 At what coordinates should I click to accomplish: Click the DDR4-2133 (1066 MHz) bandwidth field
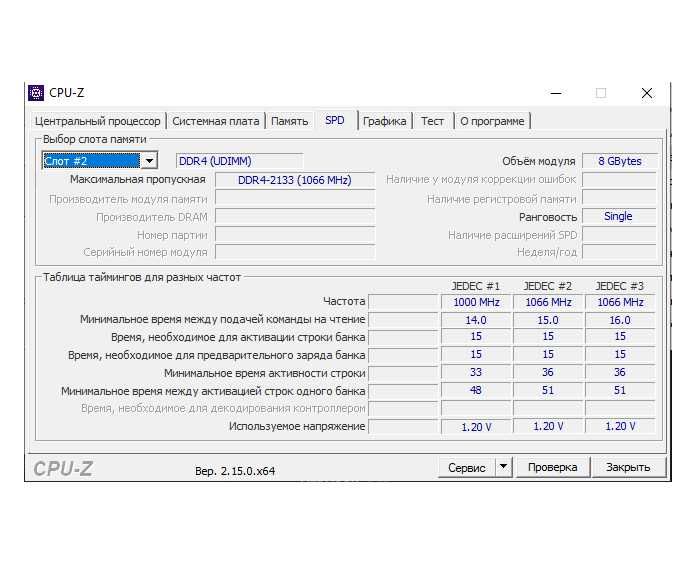295,180
